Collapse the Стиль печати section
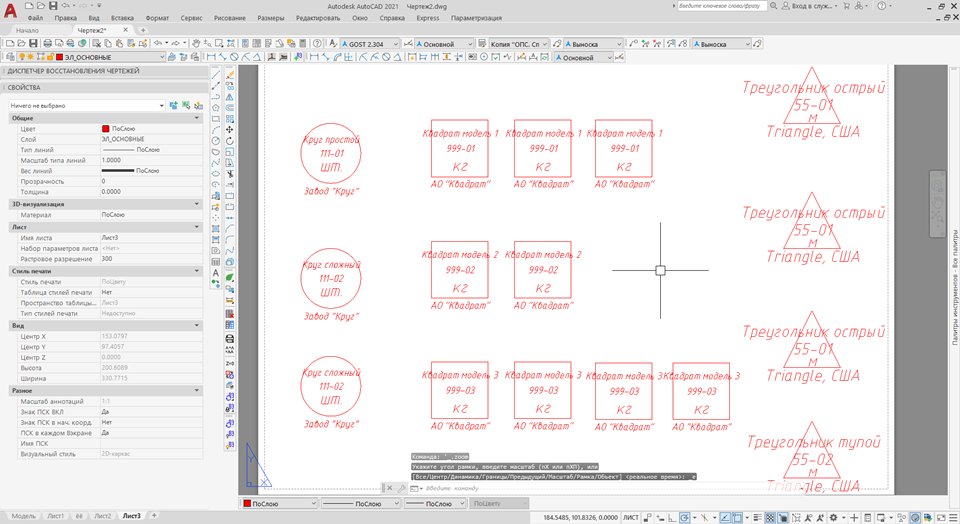The image size is (960, 524). pyautogui.click(x=197, y=271)
